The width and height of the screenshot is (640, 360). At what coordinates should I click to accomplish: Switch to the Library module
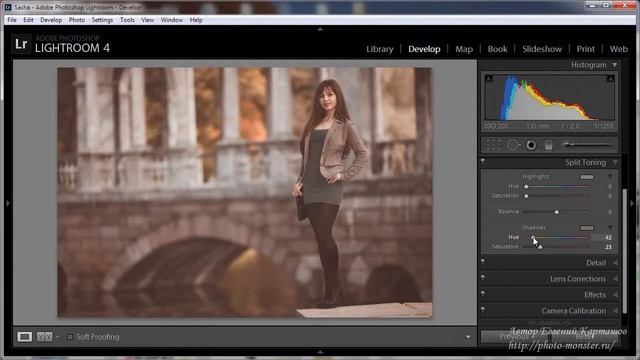[x=380, y=49]
